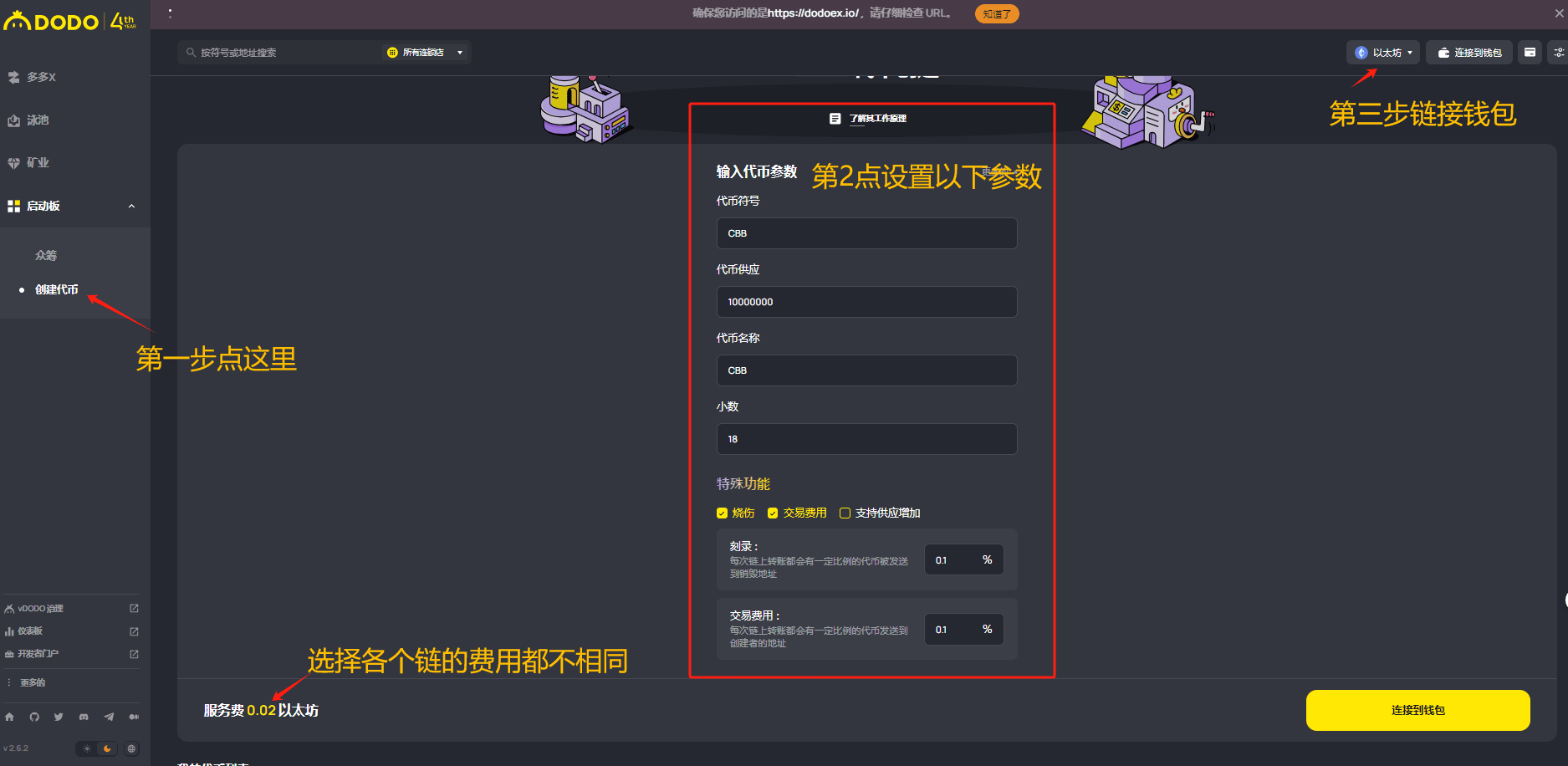The image size is (1568, 766).
Task: Uncheck the 交易费用 checkbox
Action: click(773, 513)
